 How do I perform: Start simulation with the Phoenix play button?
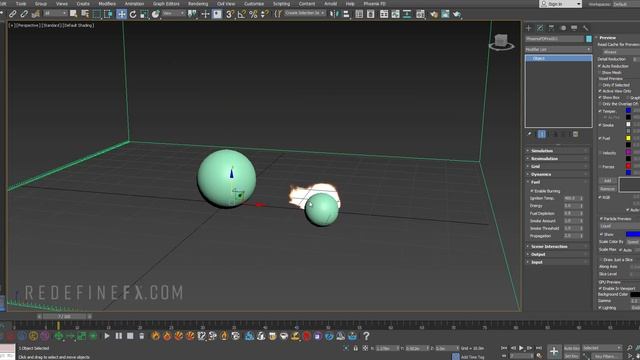[107, 336]
